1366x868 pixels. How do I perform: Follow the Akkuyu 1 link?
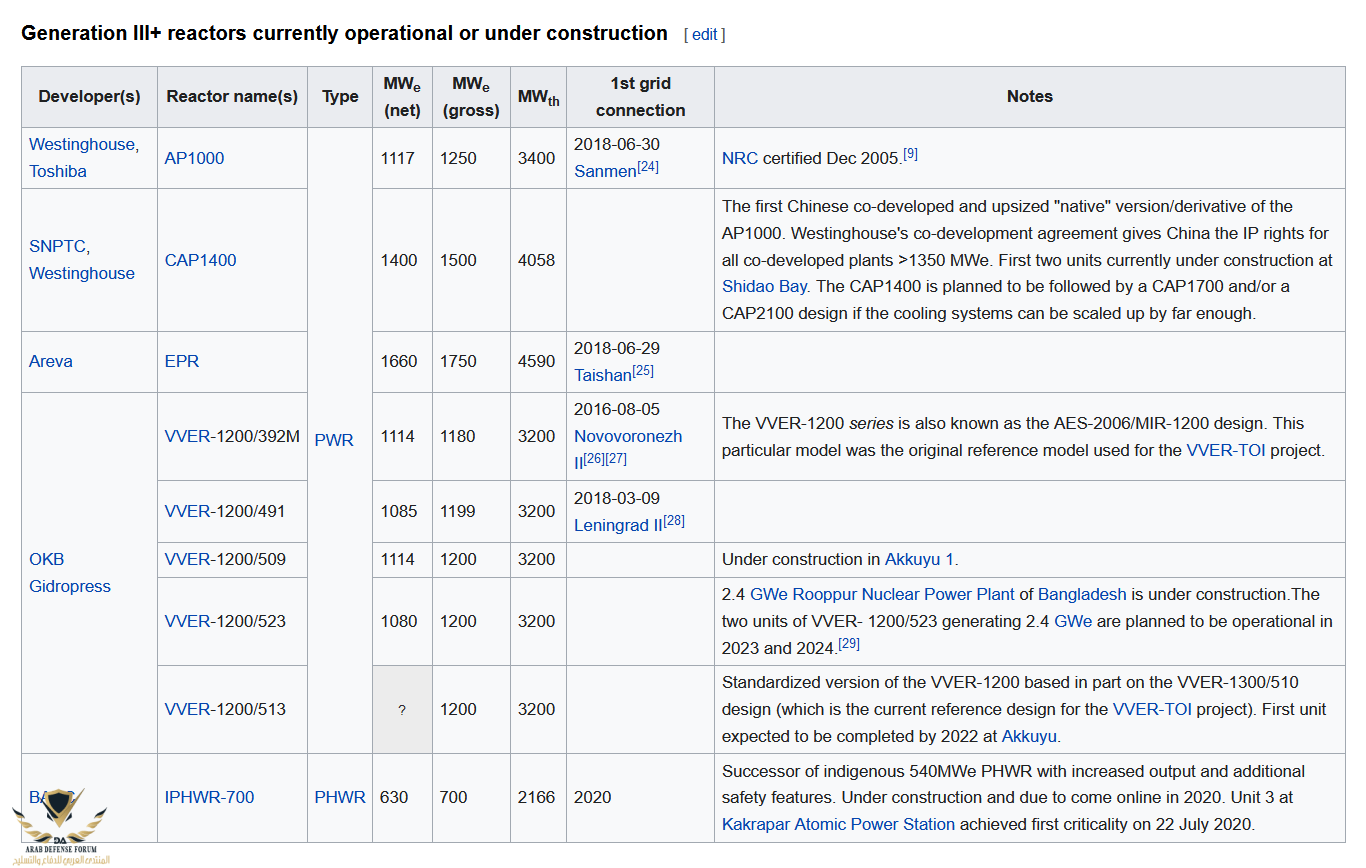pyautogui.click(x=920, y=559)
